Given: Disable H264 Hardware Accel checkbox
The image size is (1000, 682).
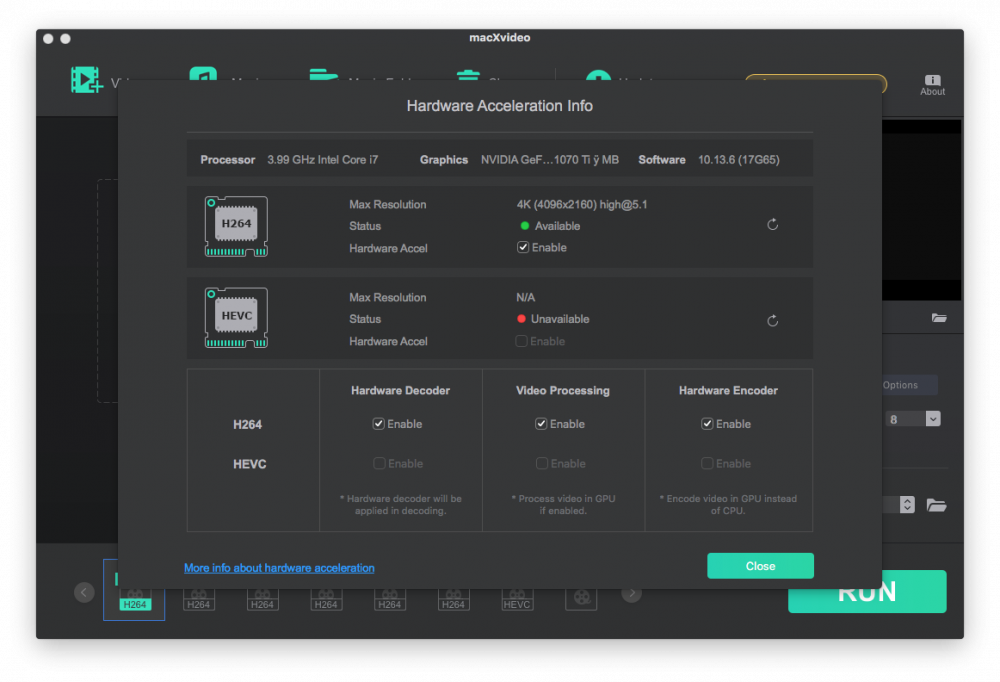Looking at the screenshot, I should point(523,248).
